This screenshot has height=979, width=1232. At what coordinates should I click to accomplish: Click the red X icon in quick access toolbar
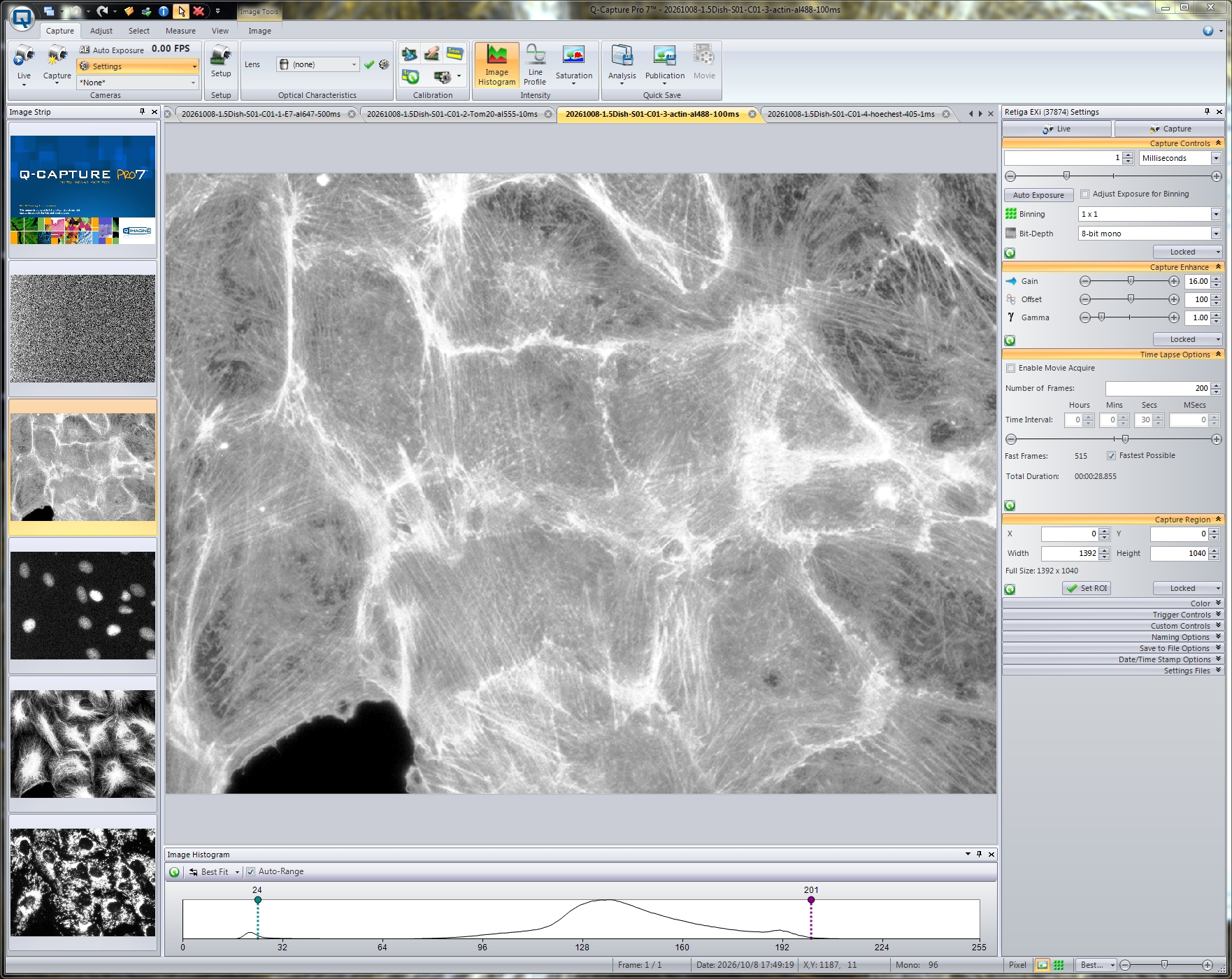(x=199, y=11)
